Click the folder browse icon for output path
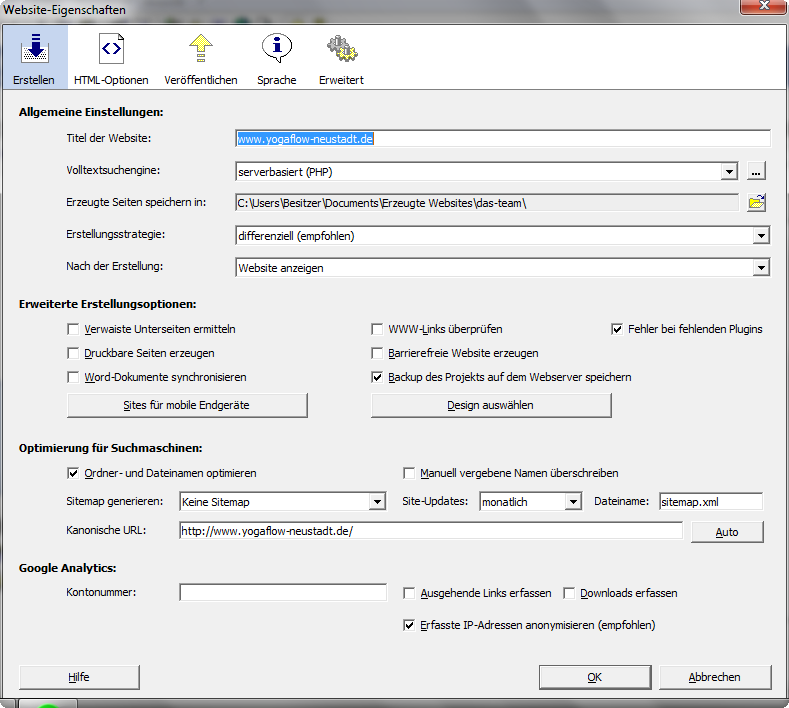This screenshot has height=708, width=789. click(757, 203)
